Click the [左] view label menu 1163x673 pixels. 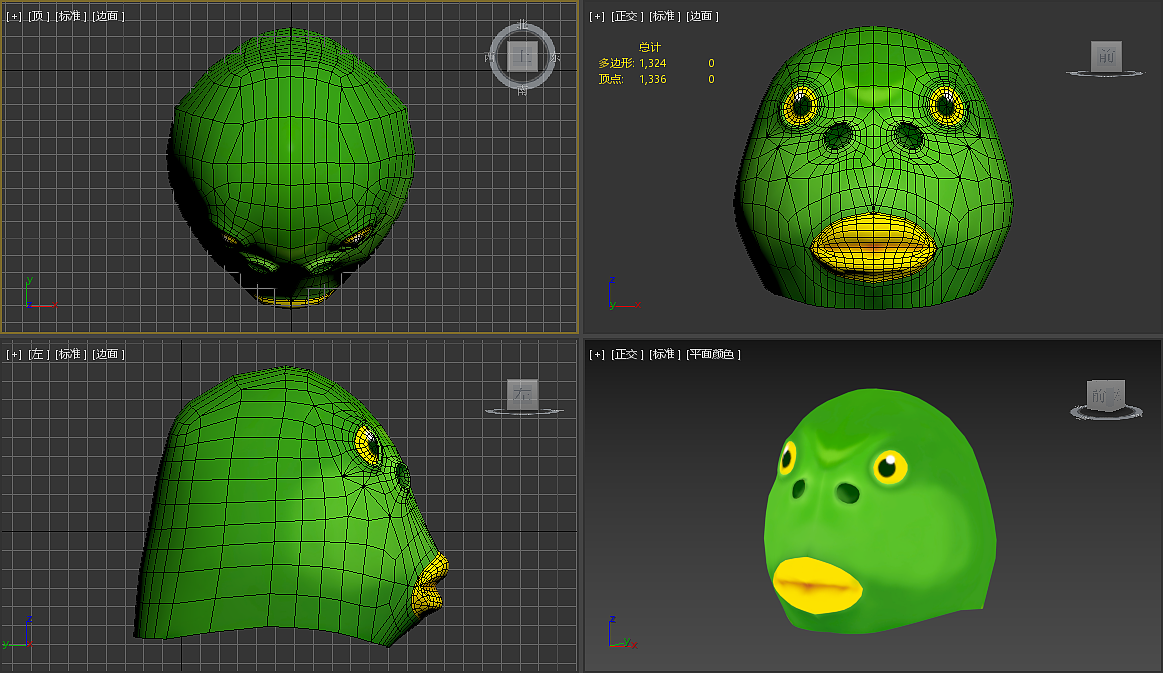click(39, 354)
